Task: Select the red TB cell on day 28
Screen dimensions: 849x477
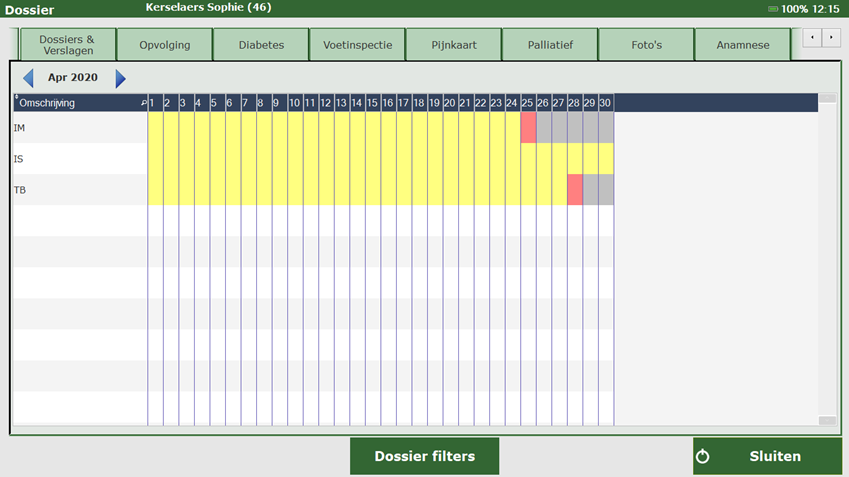Action: click(x=575, y=190)
